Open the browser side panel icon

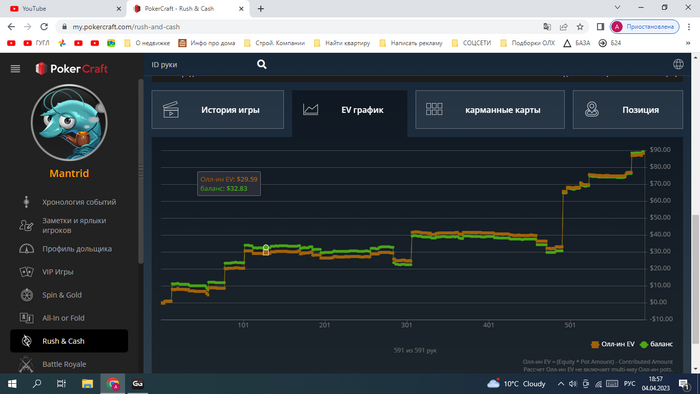click(600, 27)
